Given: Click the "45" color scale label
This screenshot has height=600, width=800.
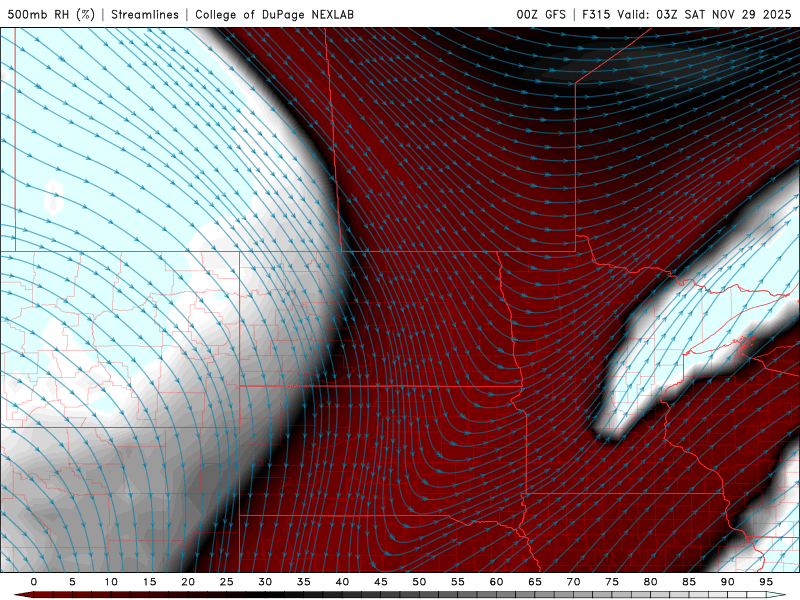Looking at the screenshot, I should pyautogui.click(x=381, y=582).
